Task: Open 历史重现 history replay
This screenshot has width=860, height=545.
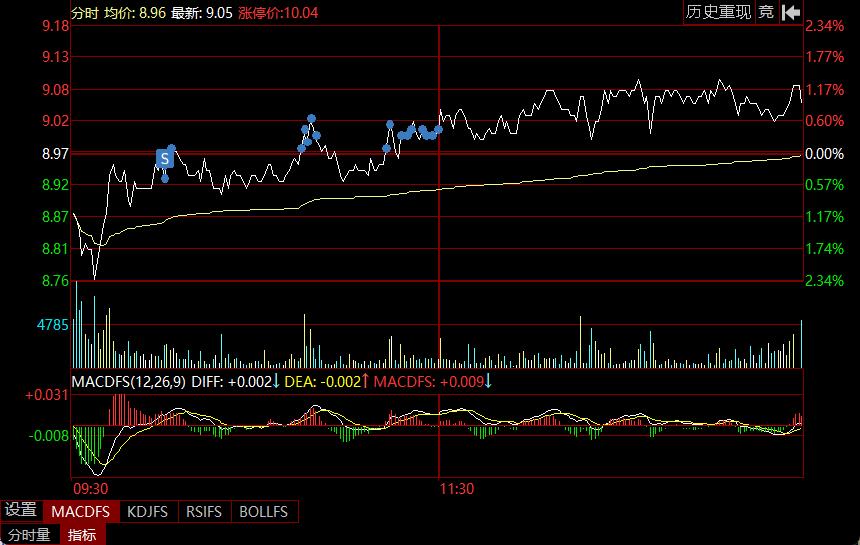Action: pyautogui.click(x=718, y=12)
